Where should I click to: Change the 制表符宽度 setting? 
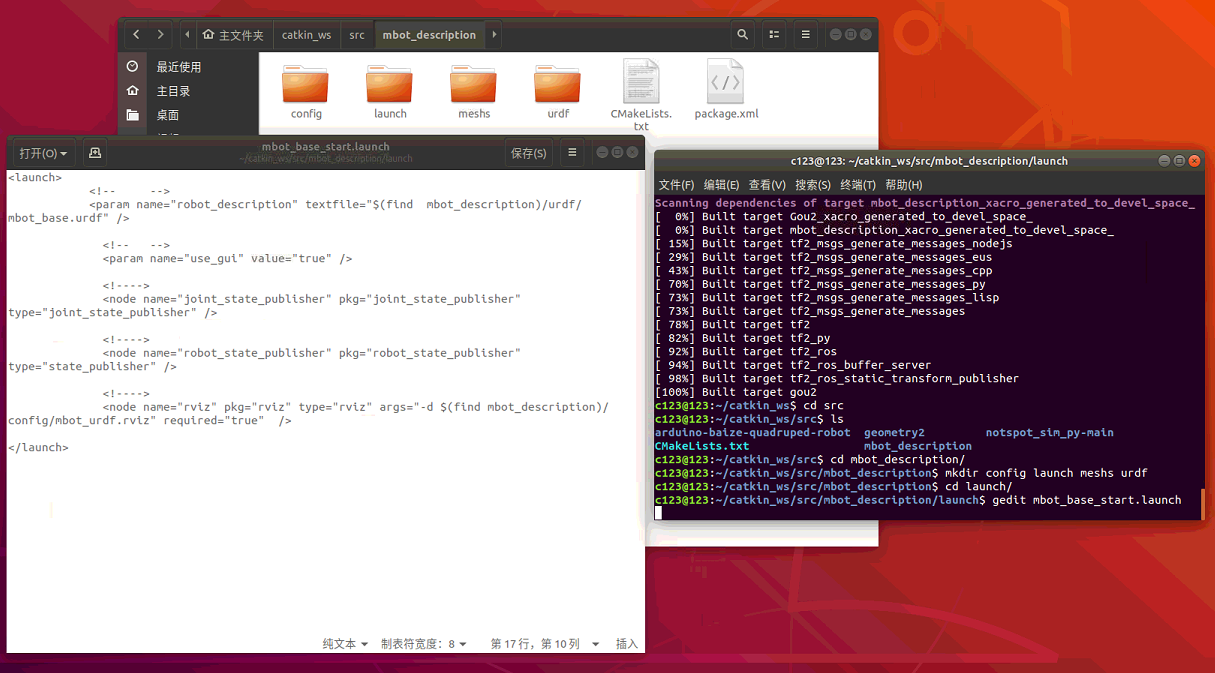pyautogui.click(x=424, y=644)
